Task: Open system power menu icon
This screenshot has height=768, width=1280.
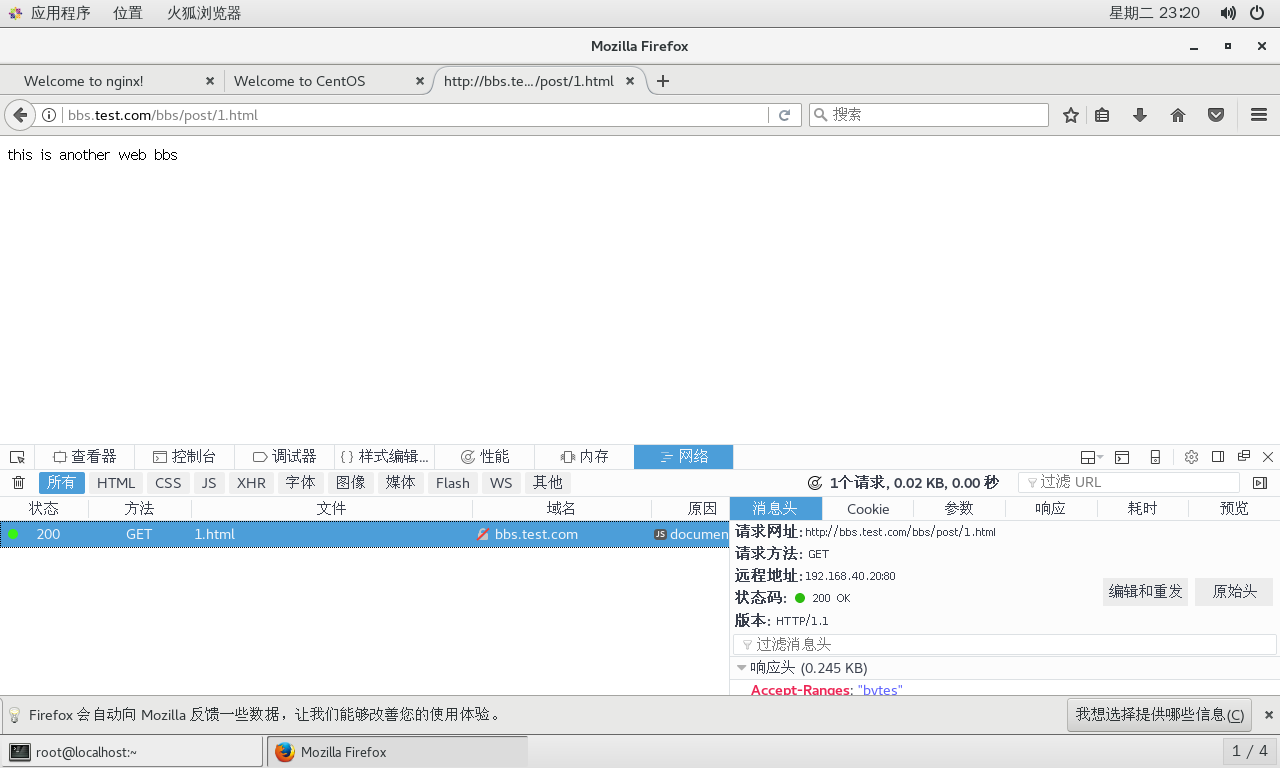Action: pos(1258,13)
